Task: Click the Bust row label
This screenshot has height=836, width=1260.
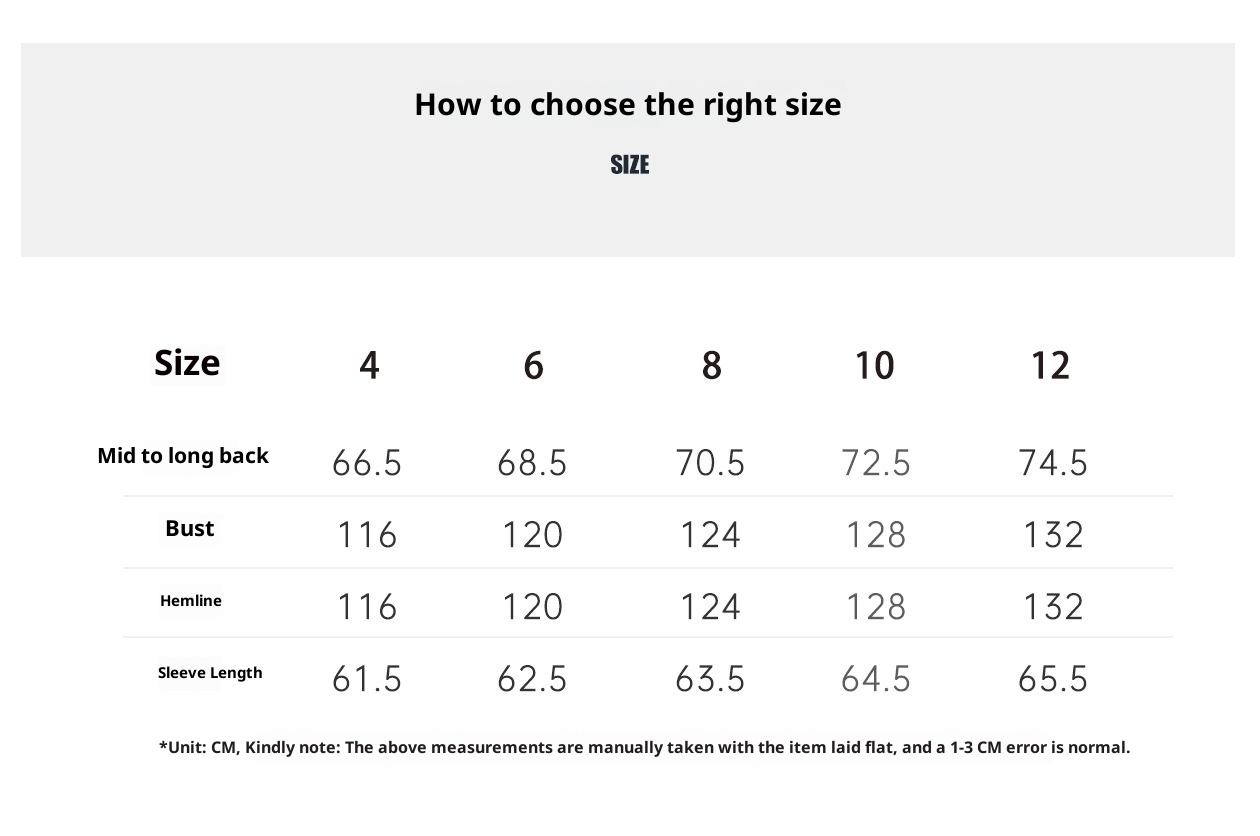Action: pos(190,528)
